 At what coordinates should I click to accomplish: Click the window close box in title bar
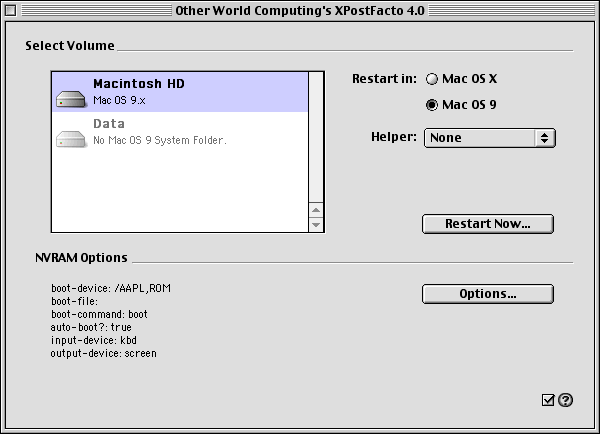point(10,10)
